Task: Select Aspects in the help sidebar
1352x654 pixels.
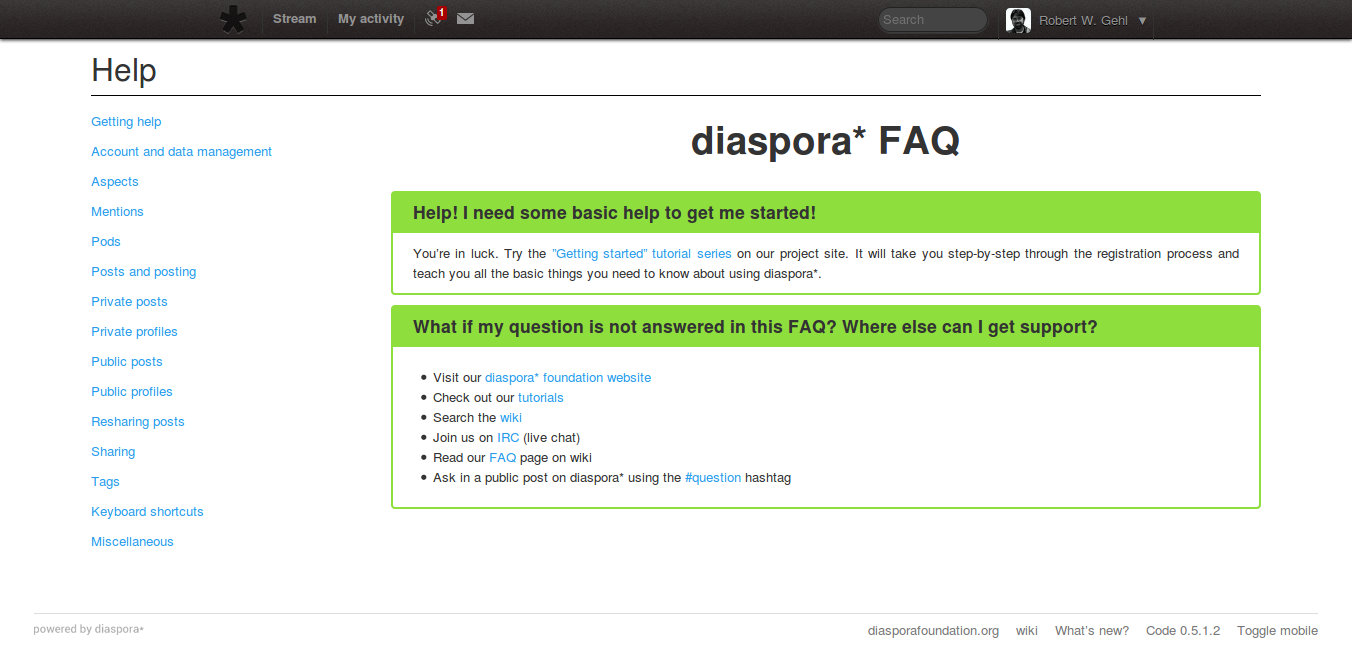Action: tap(115, 182)
